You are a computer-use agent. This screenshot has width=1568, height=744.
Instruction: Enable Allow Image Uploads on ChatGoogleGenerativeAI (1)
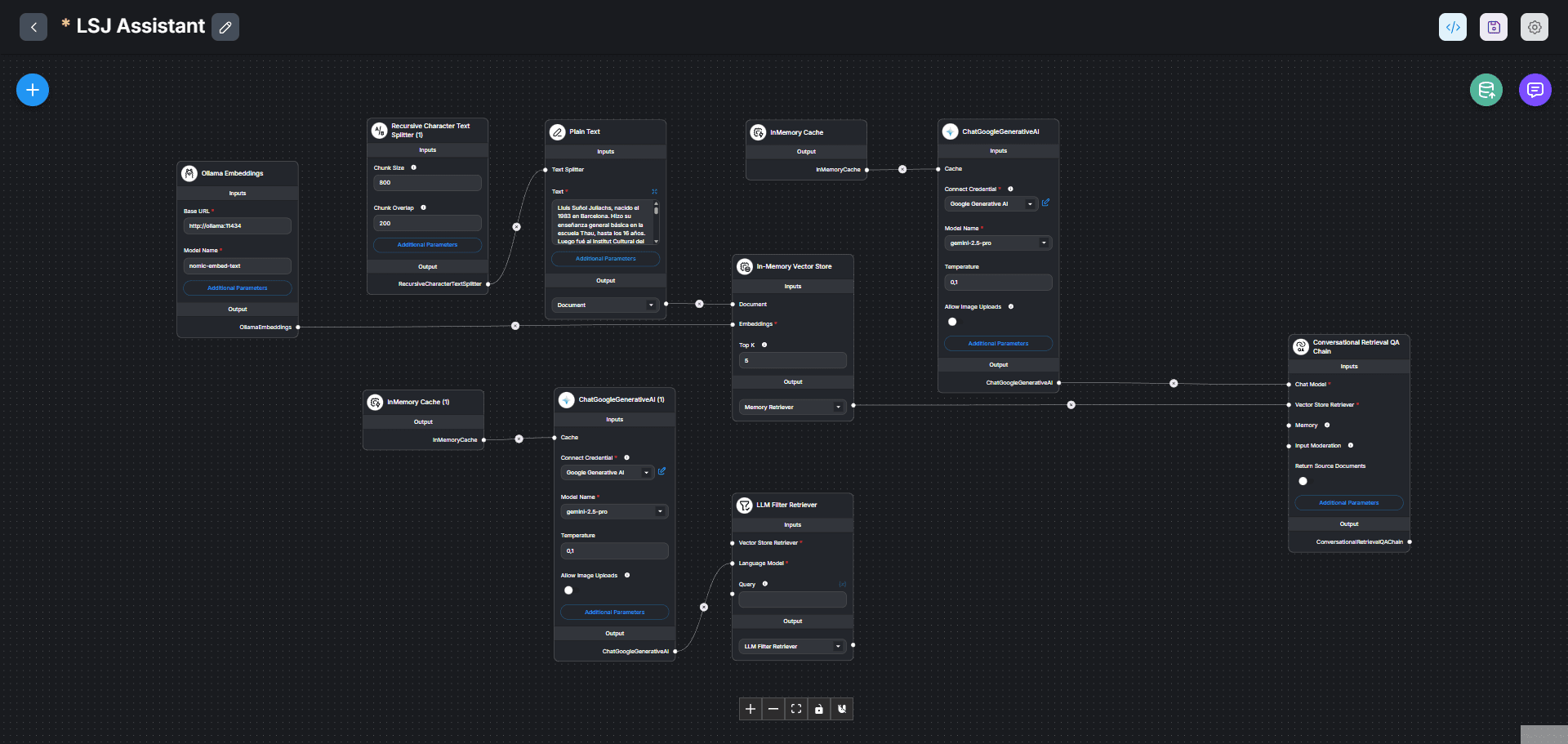[x=568, y=590]
